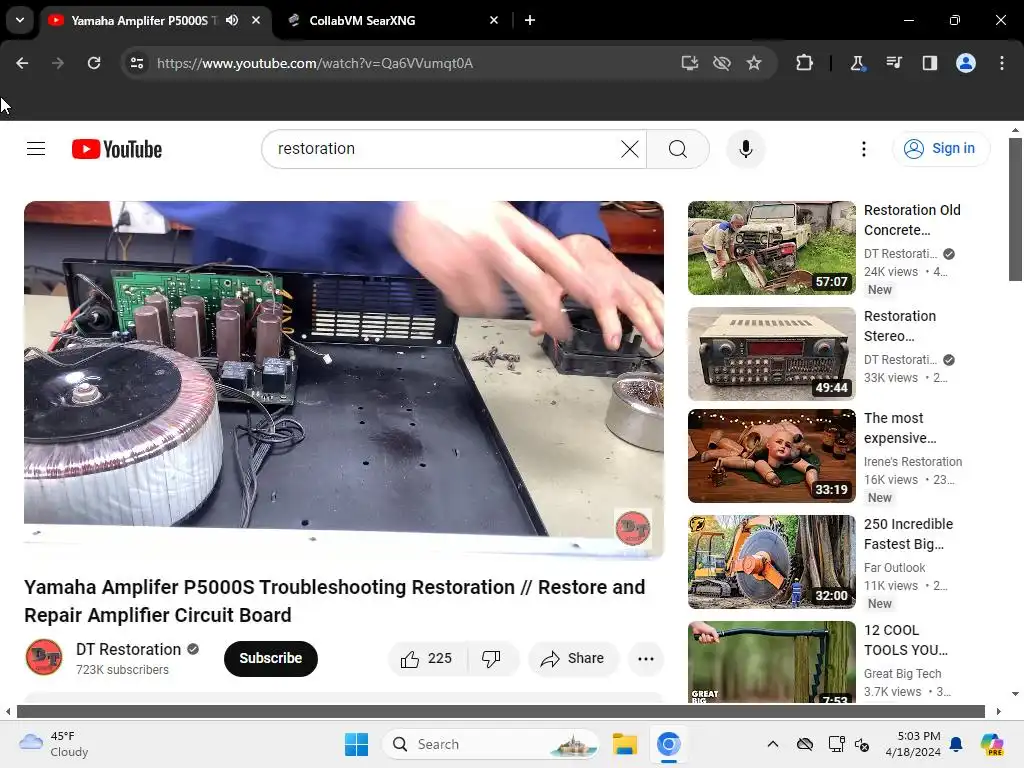Bookmark this page with star icon
The image size is (1024, 768).
click(x=754, y=63)
